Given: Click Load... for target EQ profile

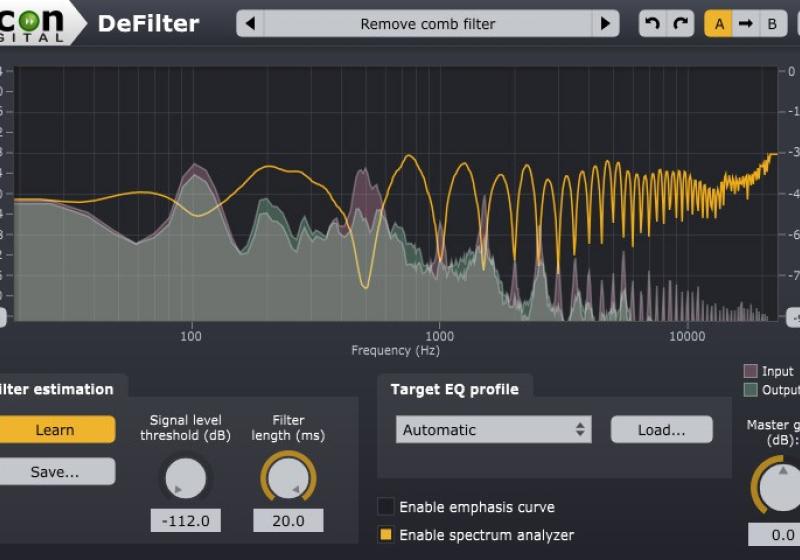Looking at the screenshot, I should 661,430.
